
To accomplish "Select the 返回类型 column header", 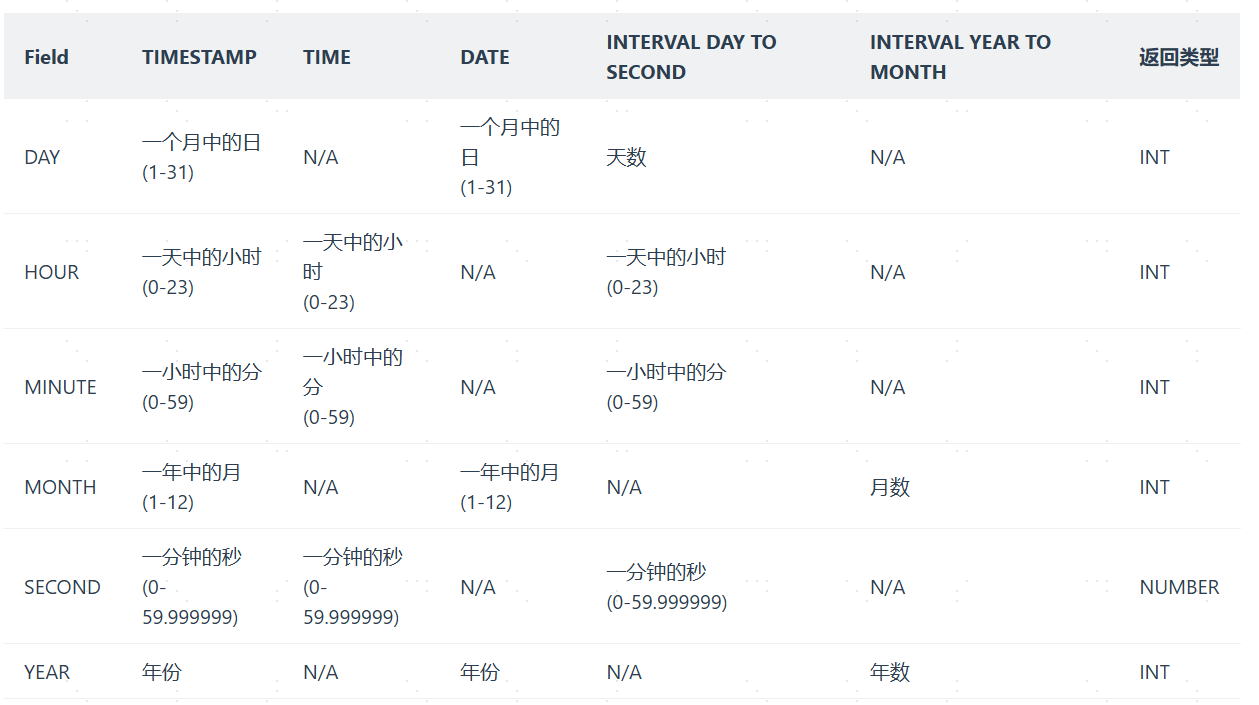I will [x=1179, y=57].
